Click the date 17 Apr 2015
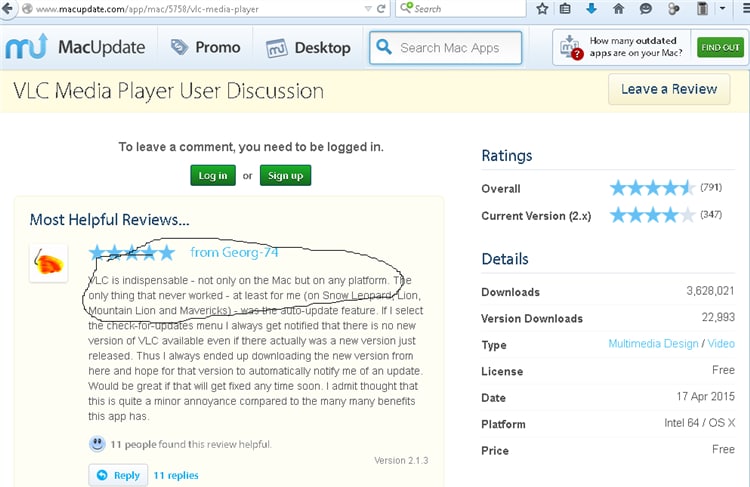Screen dimensions: 750x487 pyautogui.click(x=706, y=396)
